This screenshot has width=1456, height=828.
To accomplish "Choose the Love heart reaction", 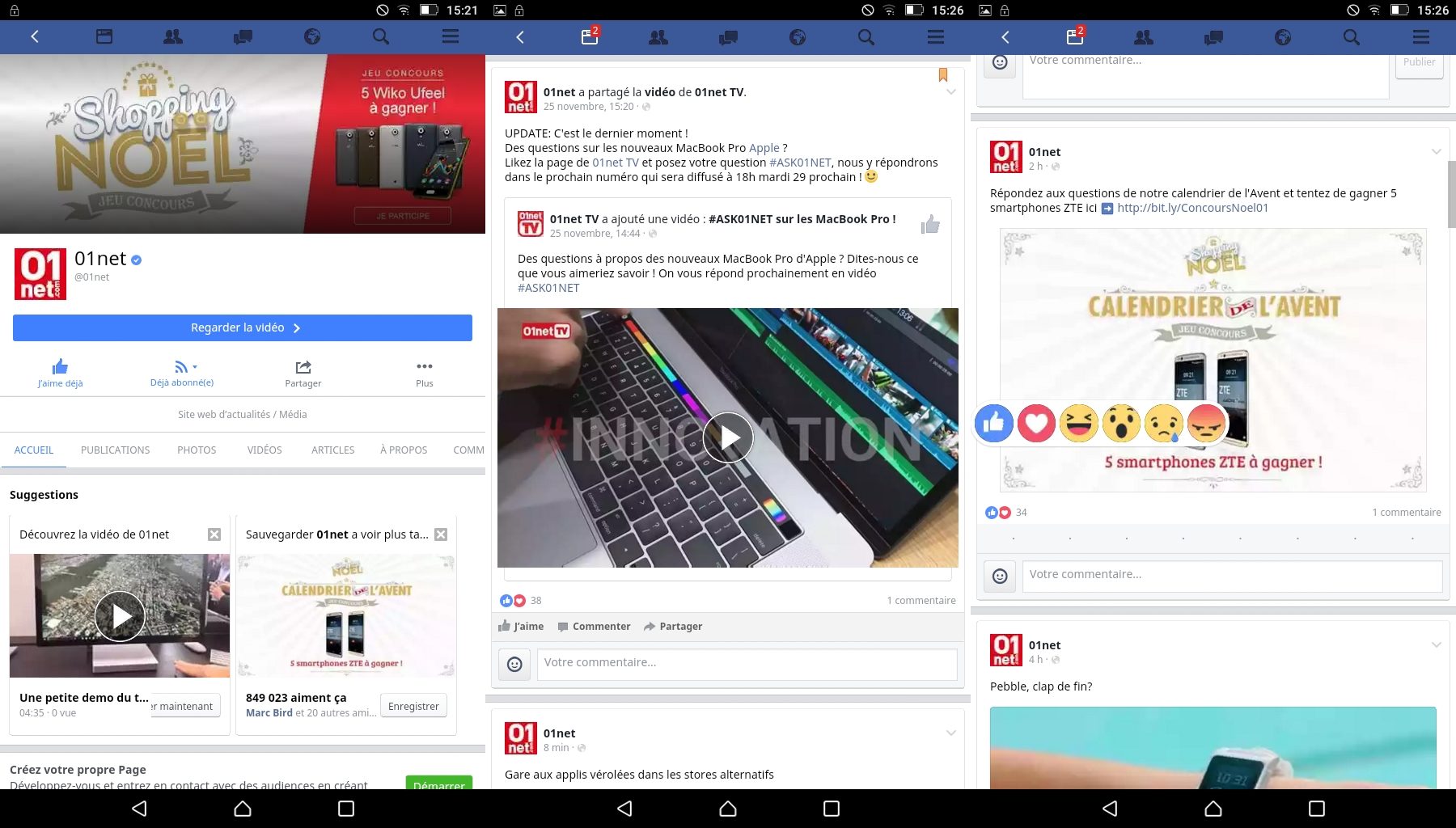I will 1036,423.
